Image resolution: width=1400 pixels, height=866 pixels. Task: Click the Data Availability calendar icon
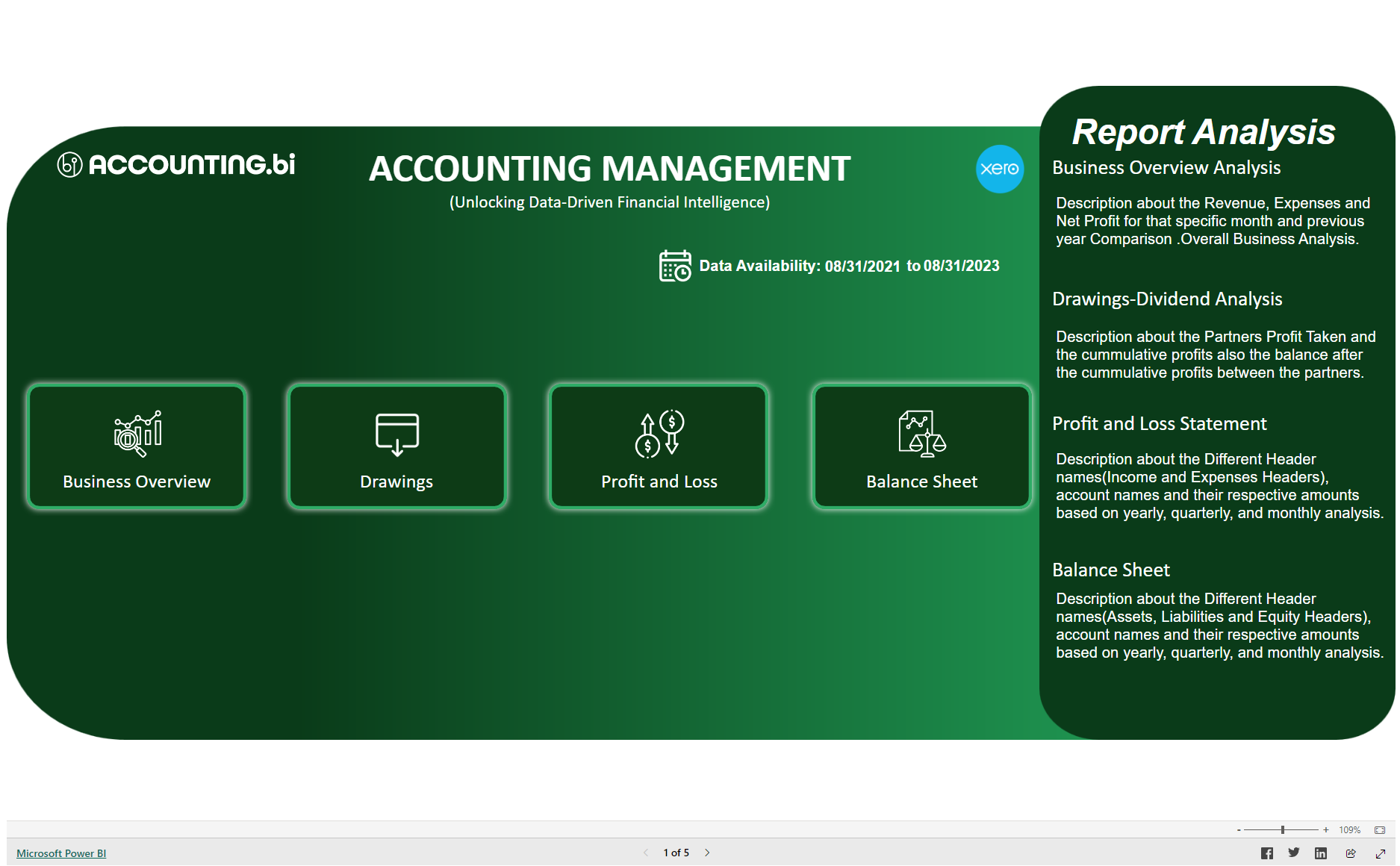click(674, 266)
